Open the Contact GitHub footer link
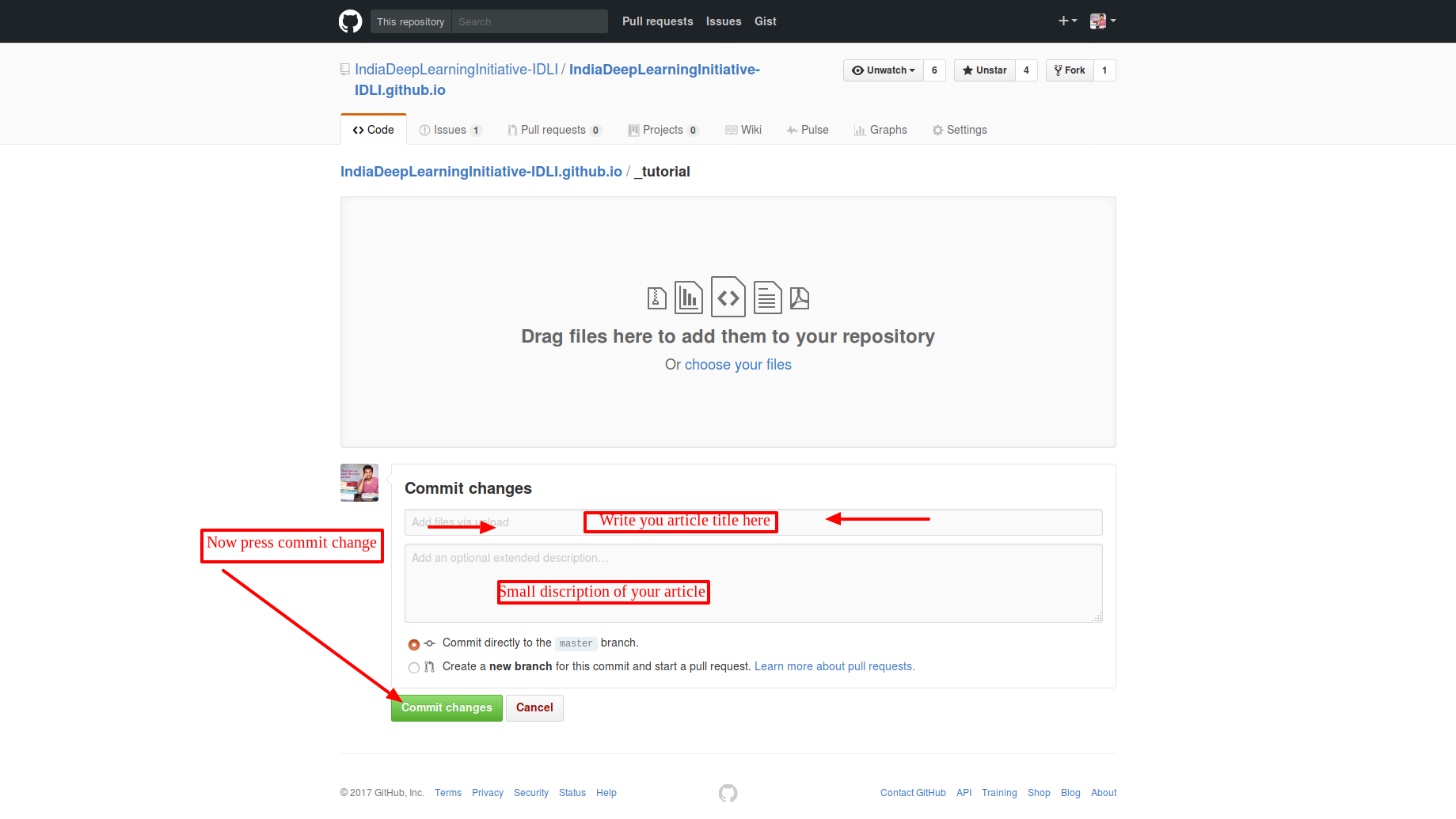Image resolution: width=1456 pixels, height=819 pixels. (913, 793)
